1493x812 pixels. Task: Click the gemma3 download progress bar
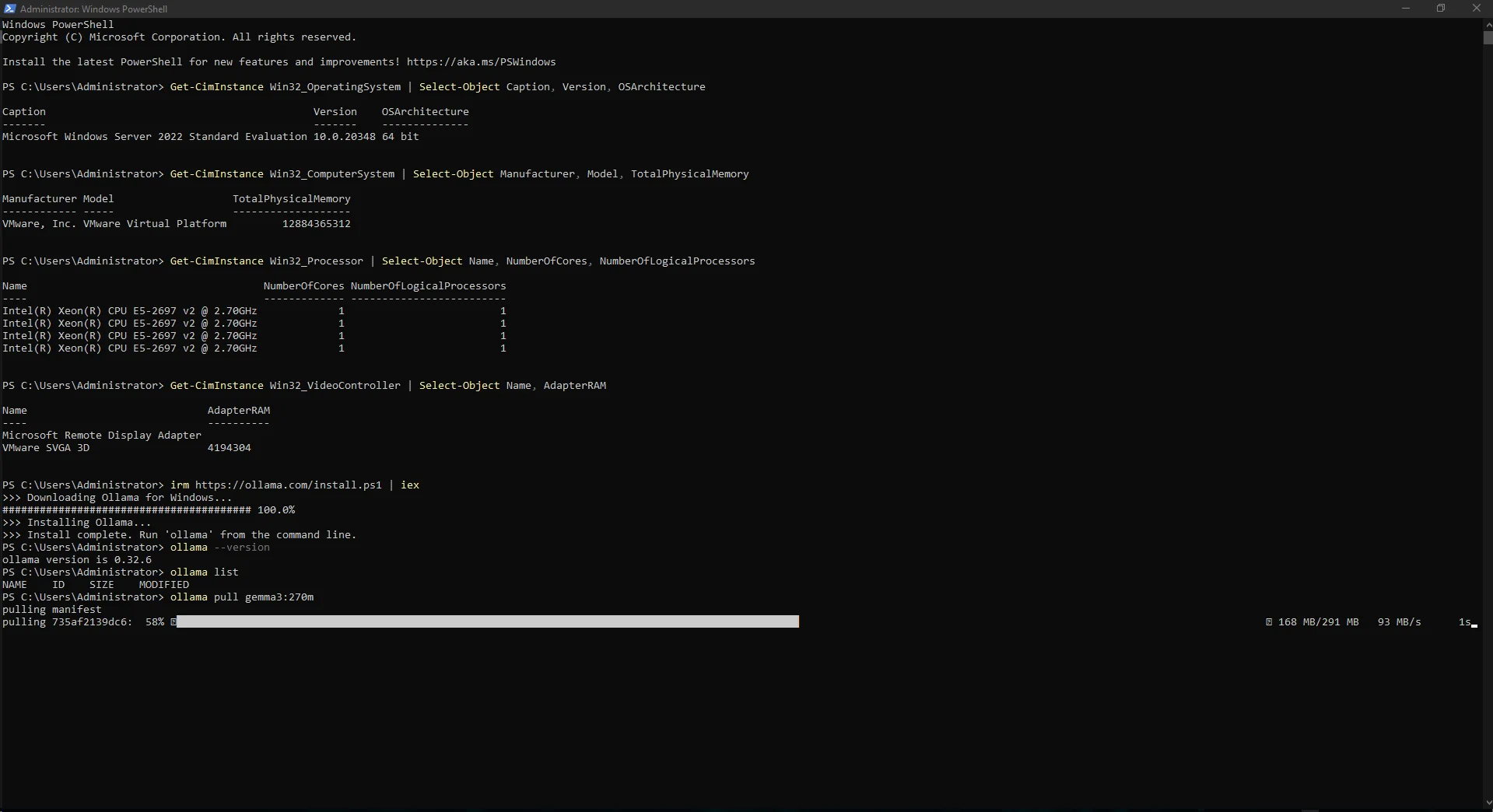click(x=488, y=621)
